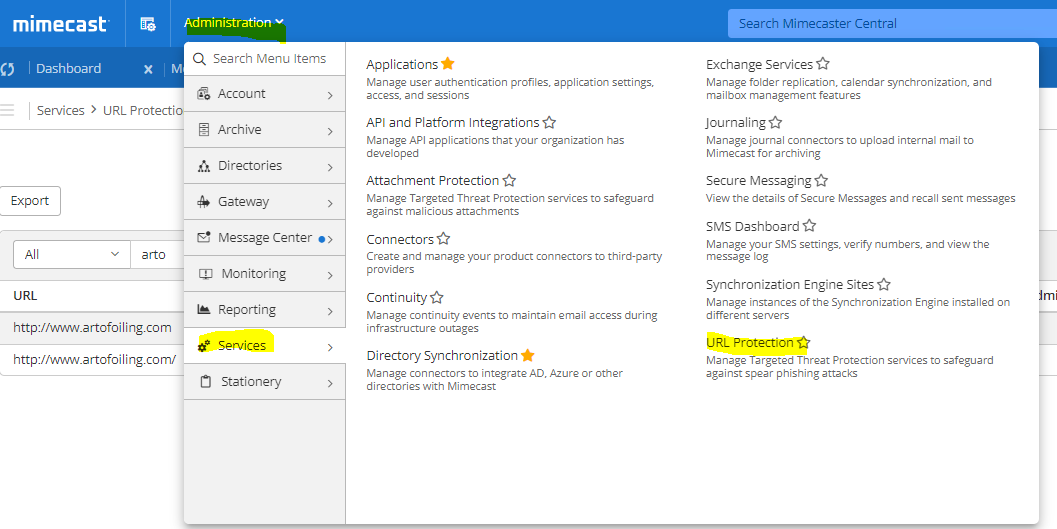This screenshot has height=529, width=1057.
Task: Open the Directory Synchronization link
Action: click(x=442, y=355)
